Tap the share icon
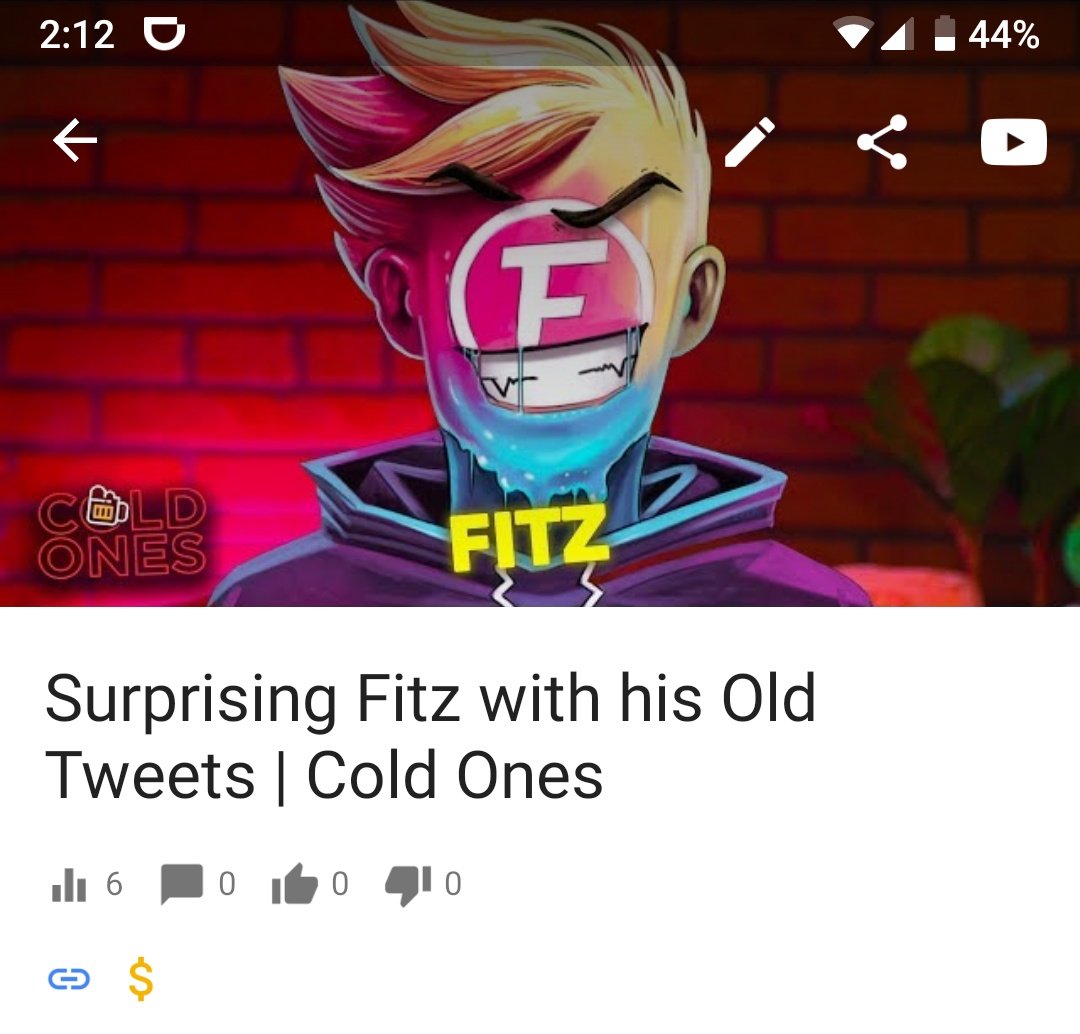 pos(882,141)
